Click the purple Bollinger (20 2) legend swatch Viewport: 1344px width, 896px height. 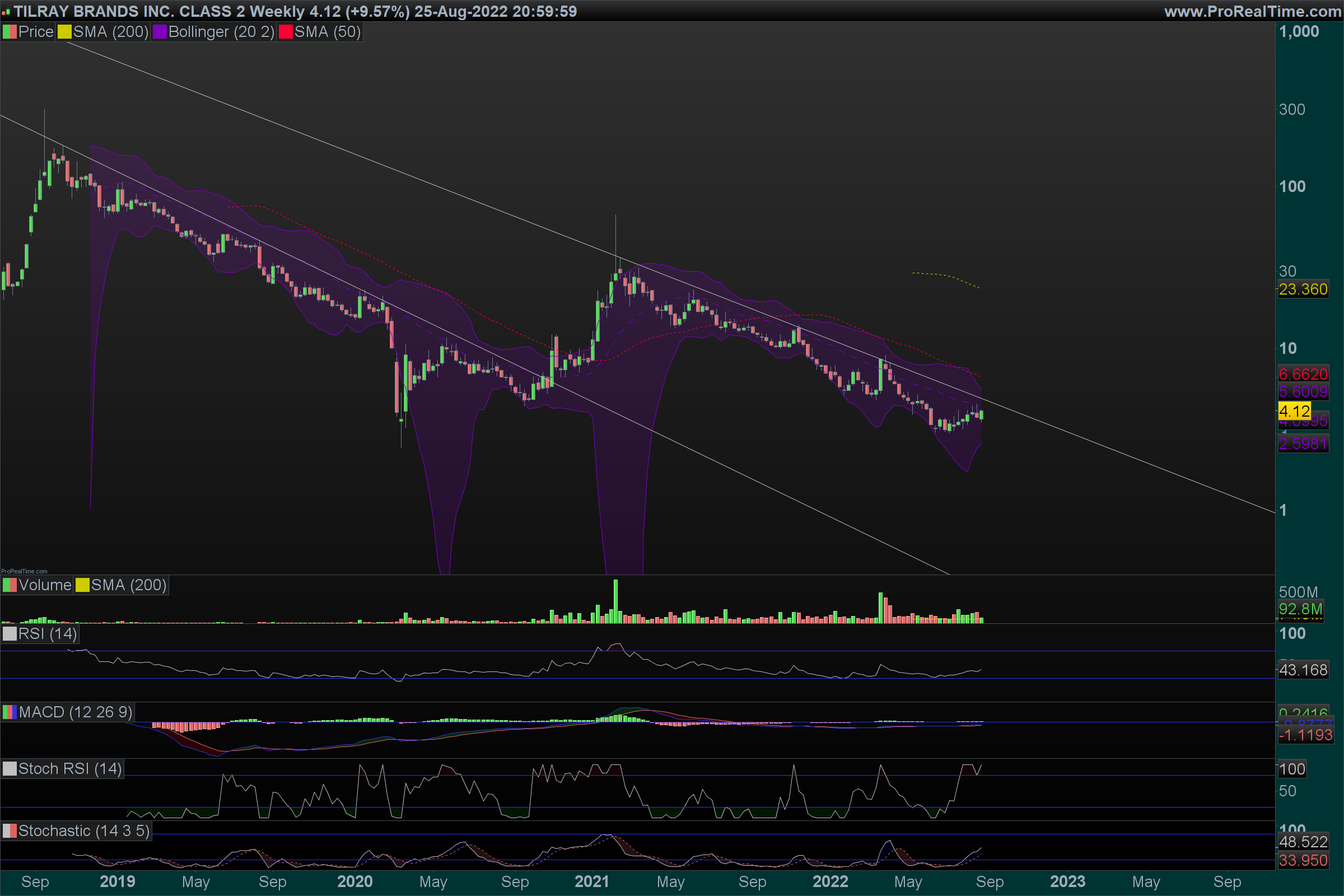click(x=160, y=32)
